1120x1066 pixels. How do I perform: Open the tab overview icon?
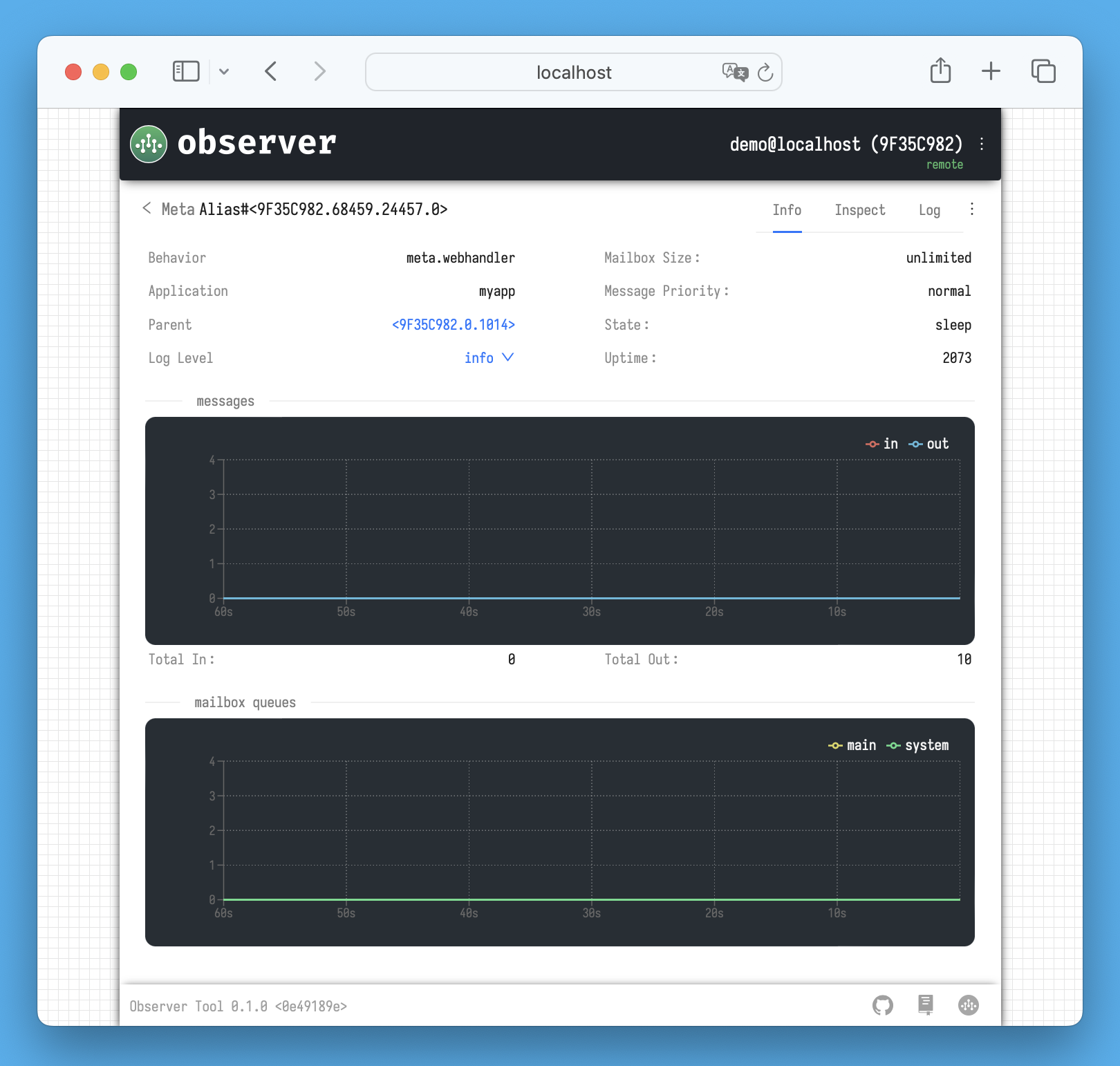click(x=1043, y=71)
